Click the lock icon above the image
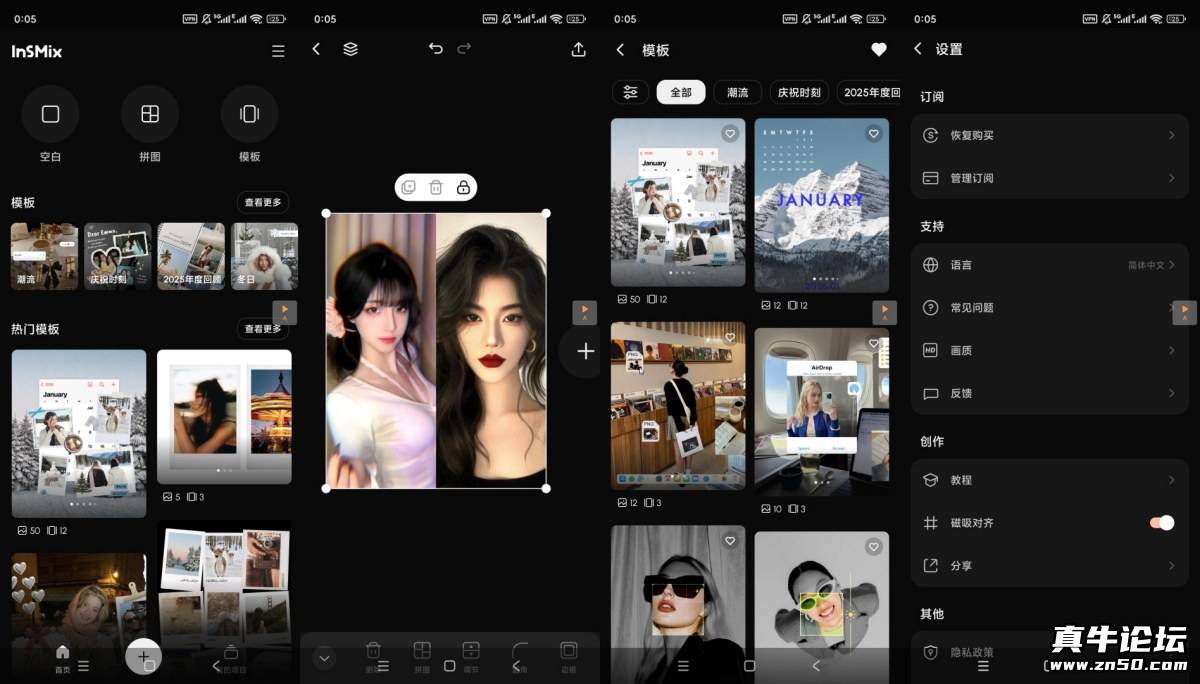 (463, 187)
